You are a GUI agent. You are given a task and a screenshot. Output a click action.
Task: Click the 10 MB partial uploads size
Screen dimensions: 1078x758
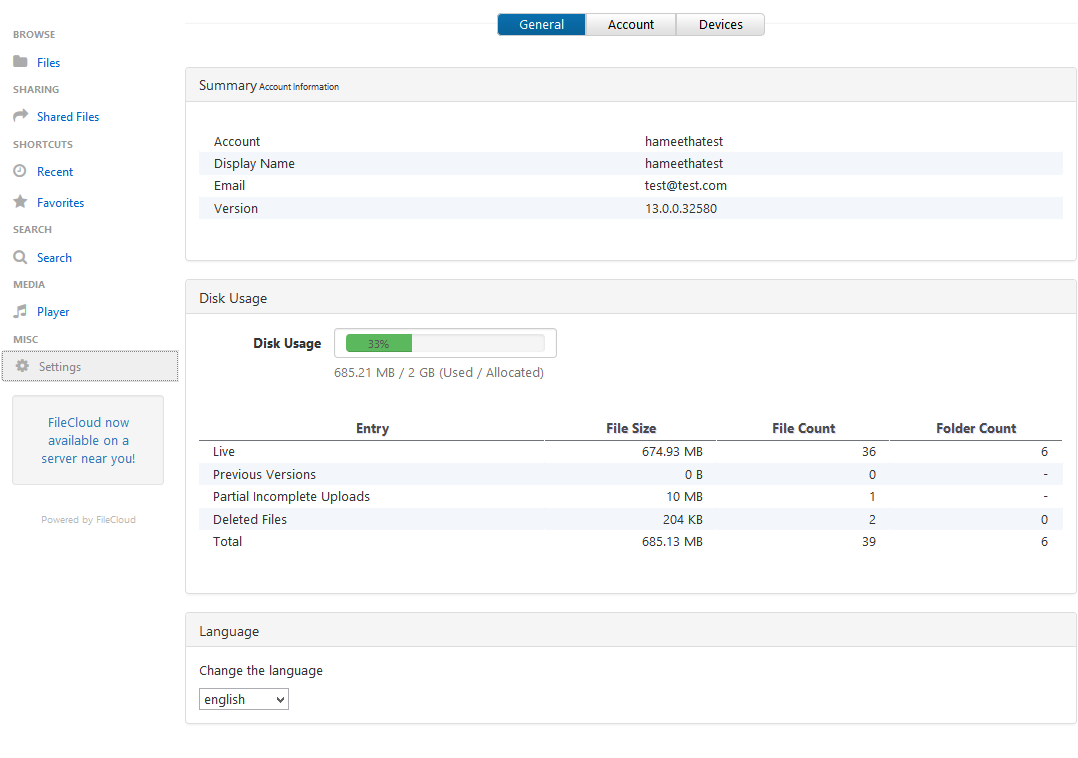point(684,497)
